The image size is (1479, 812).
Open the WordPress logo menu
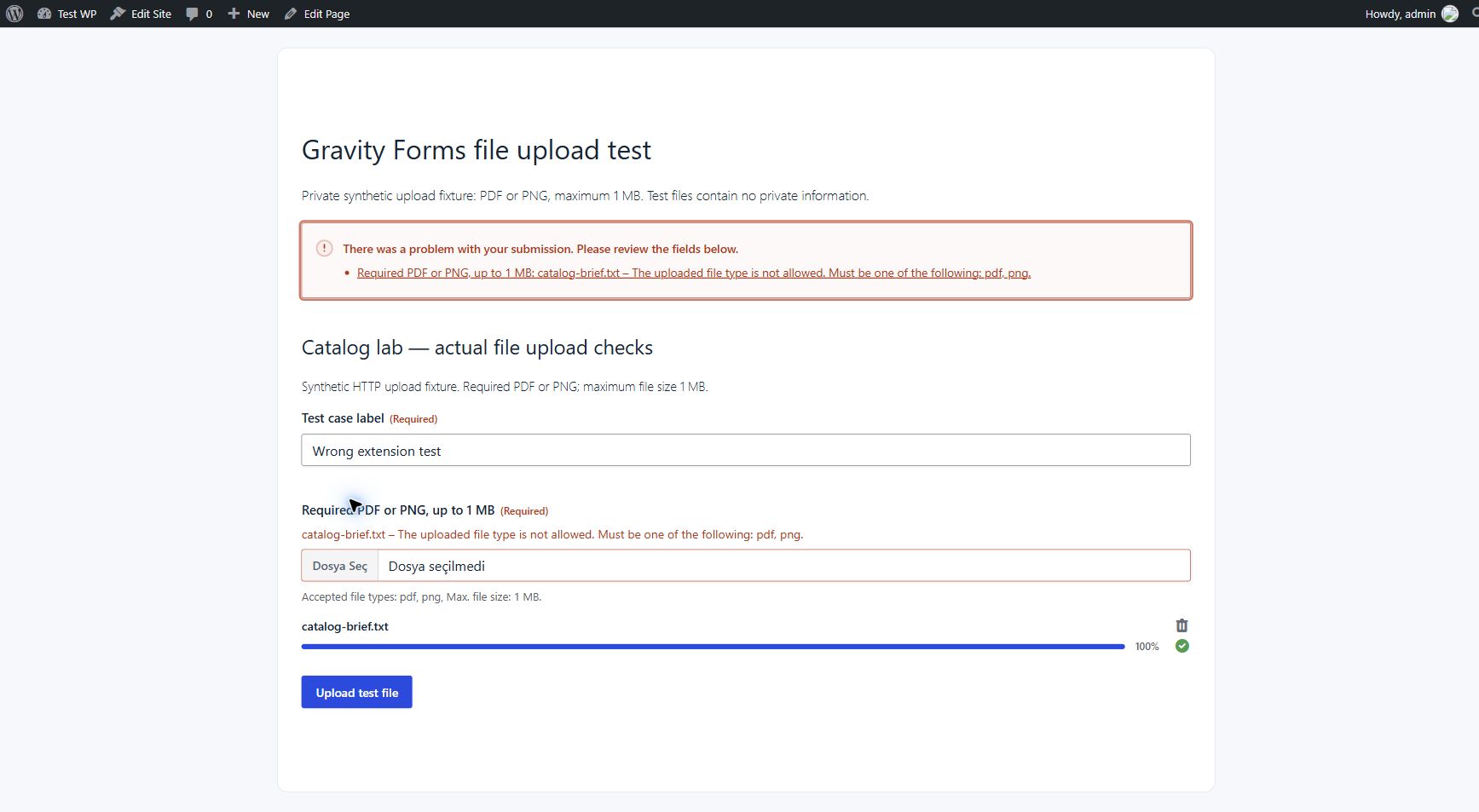click(x=14, y=14)
